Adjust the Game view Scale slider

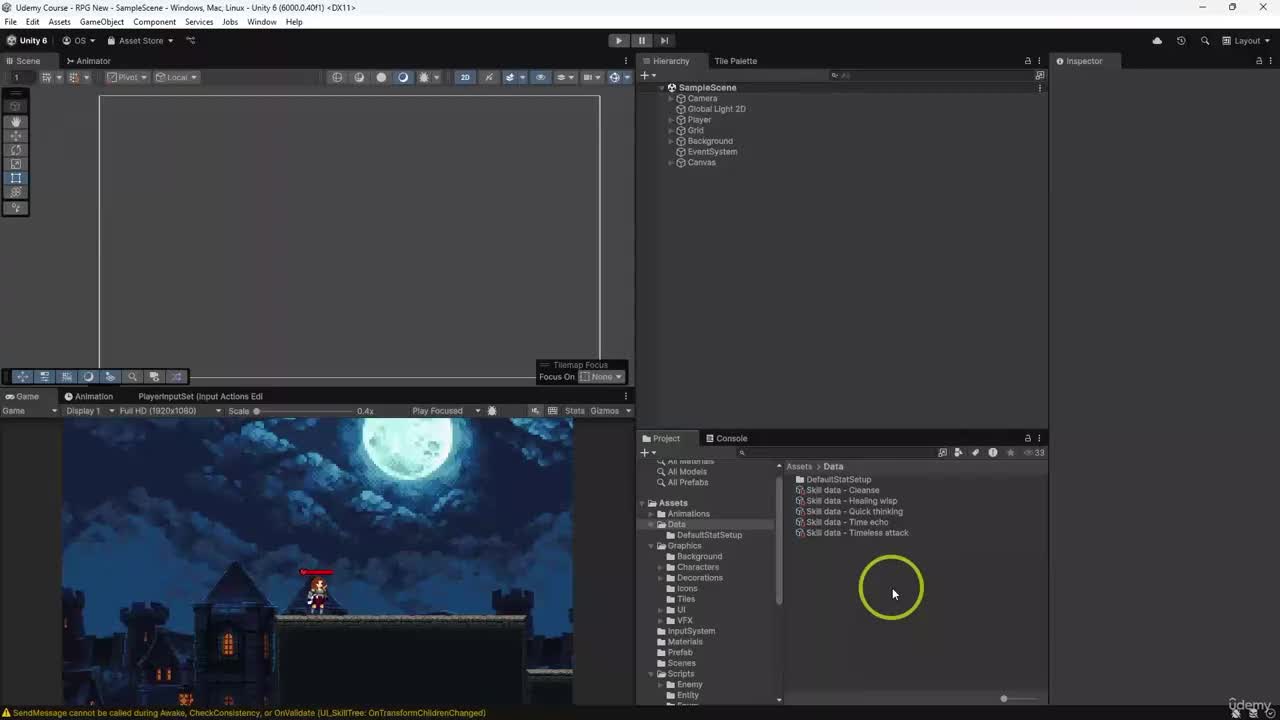tap(305, 411)
